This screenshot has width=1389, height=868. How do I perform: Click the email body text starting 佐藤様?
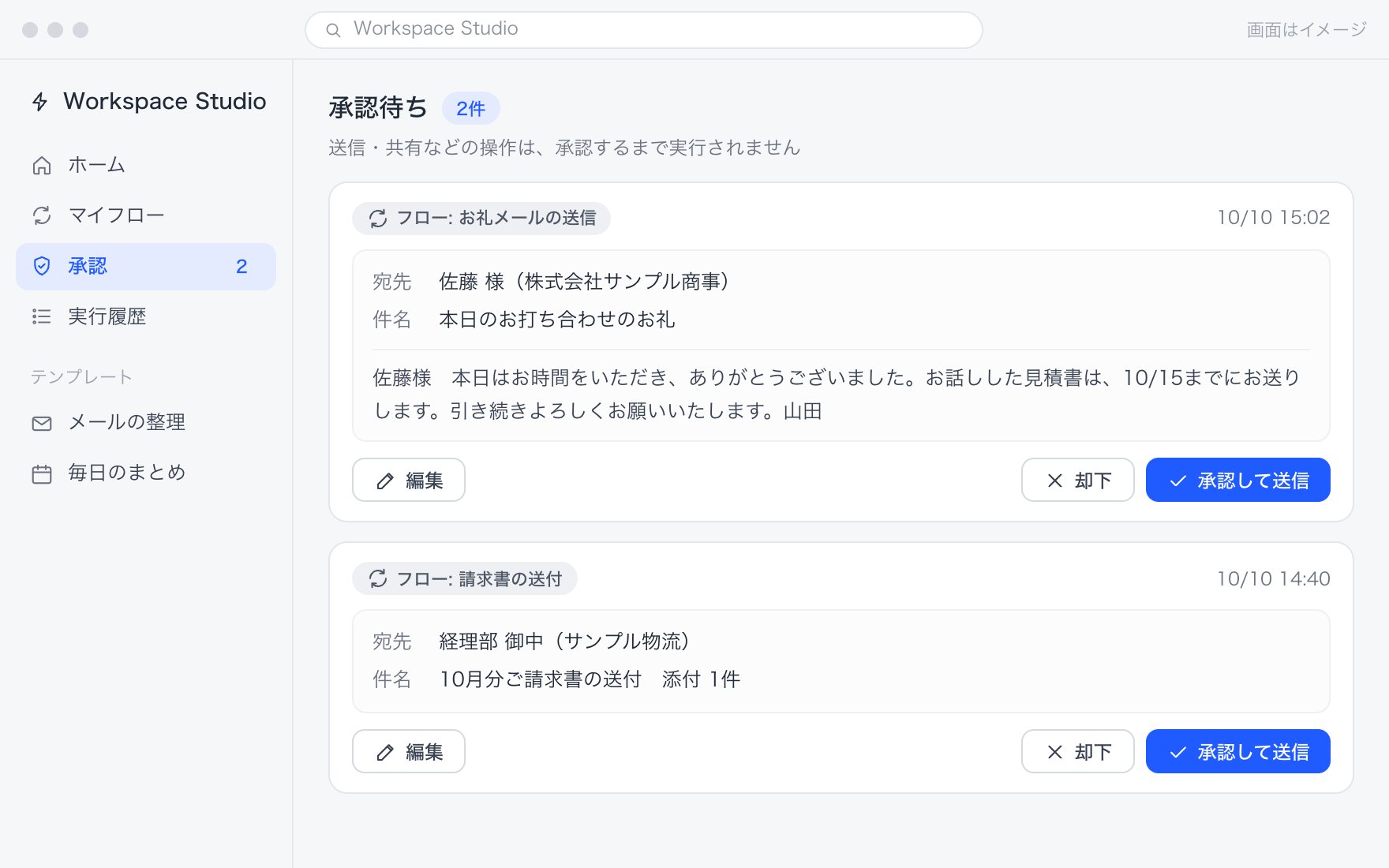(837, 395)
